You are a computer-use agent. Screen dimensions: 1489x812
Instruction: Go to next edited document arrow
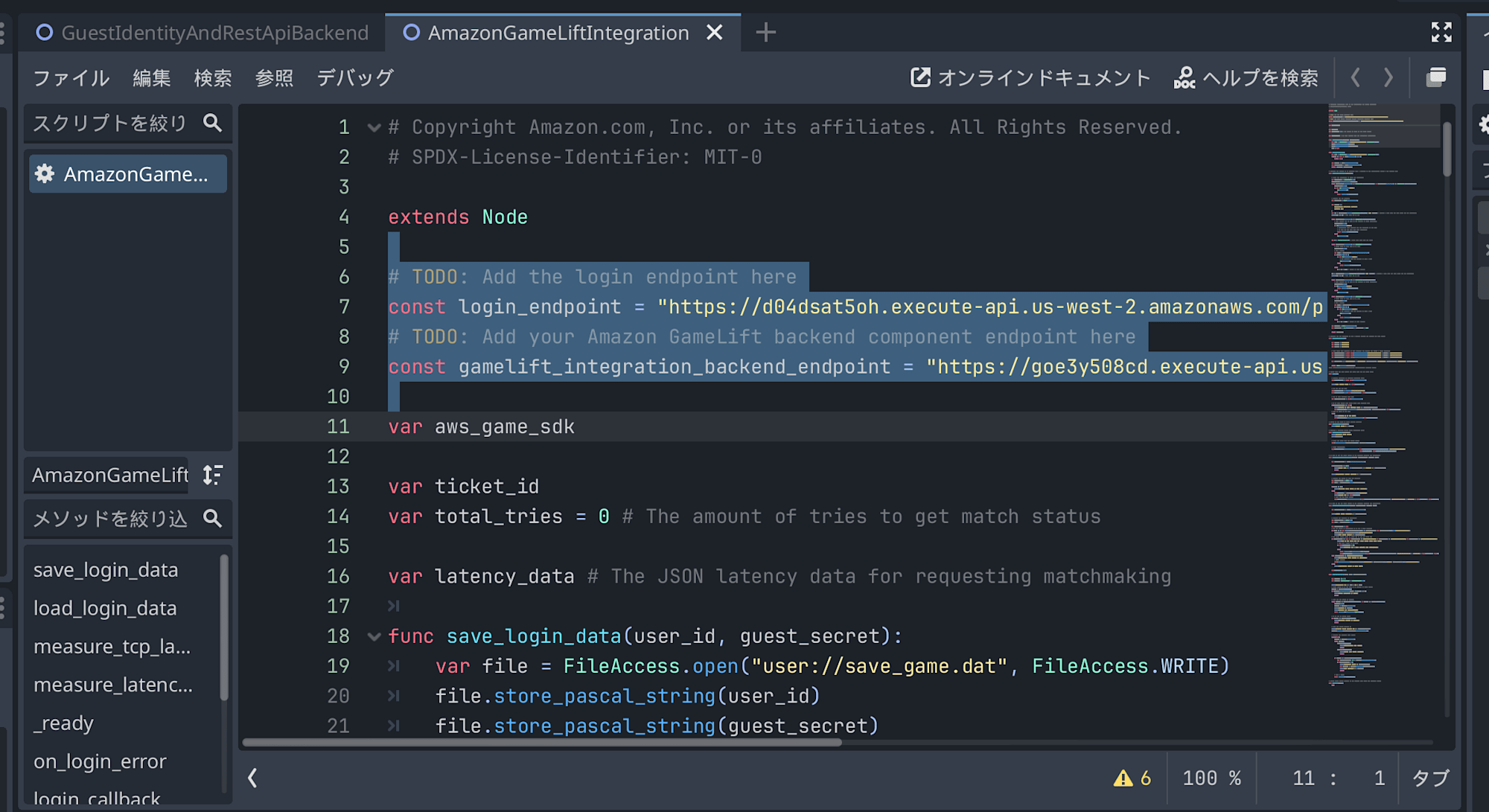pos(1388,77)
